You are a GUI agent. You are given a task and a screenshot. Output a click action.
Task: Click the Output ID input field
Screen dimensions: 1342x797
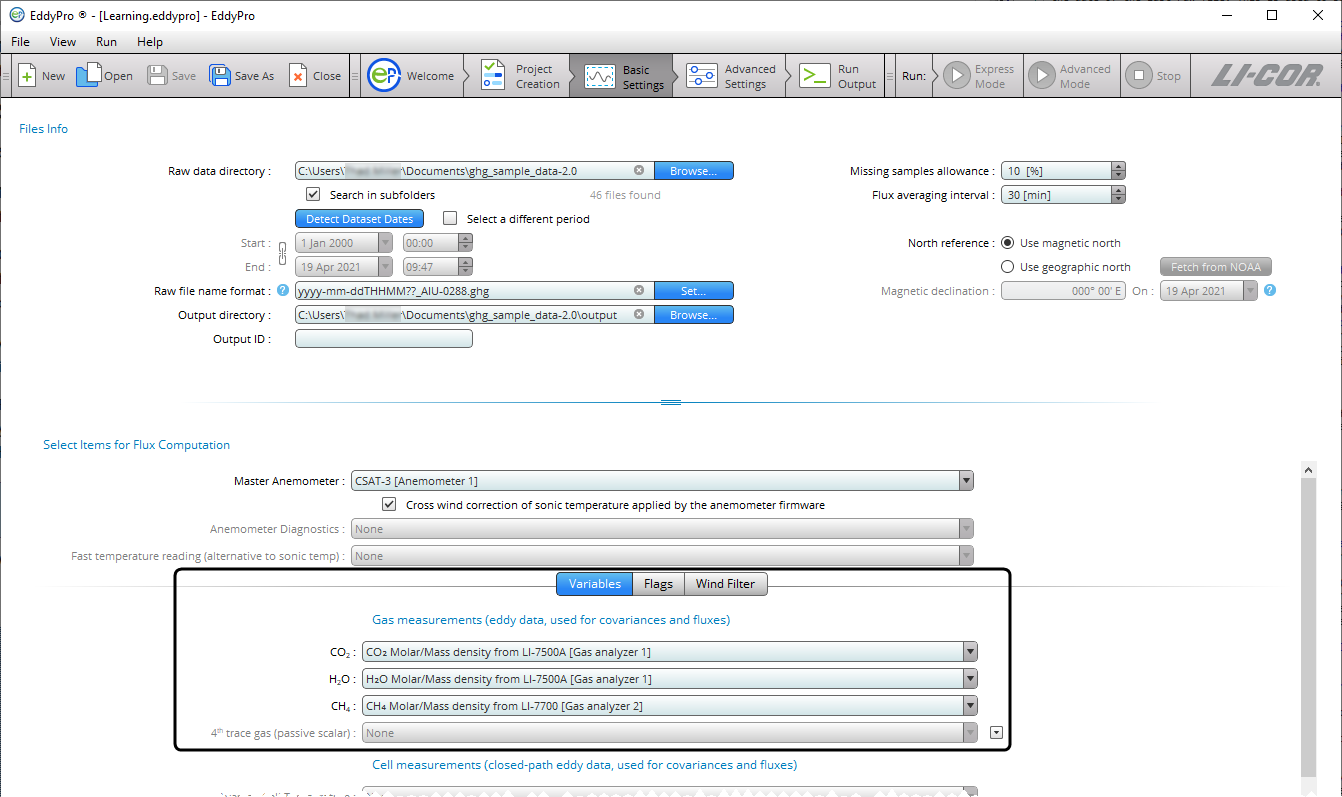point(384,339)
